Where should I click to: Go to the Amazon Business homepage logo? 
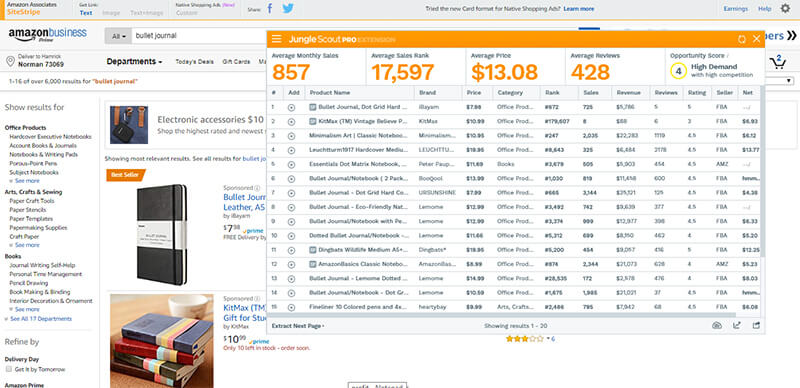(x=47, y=35)
